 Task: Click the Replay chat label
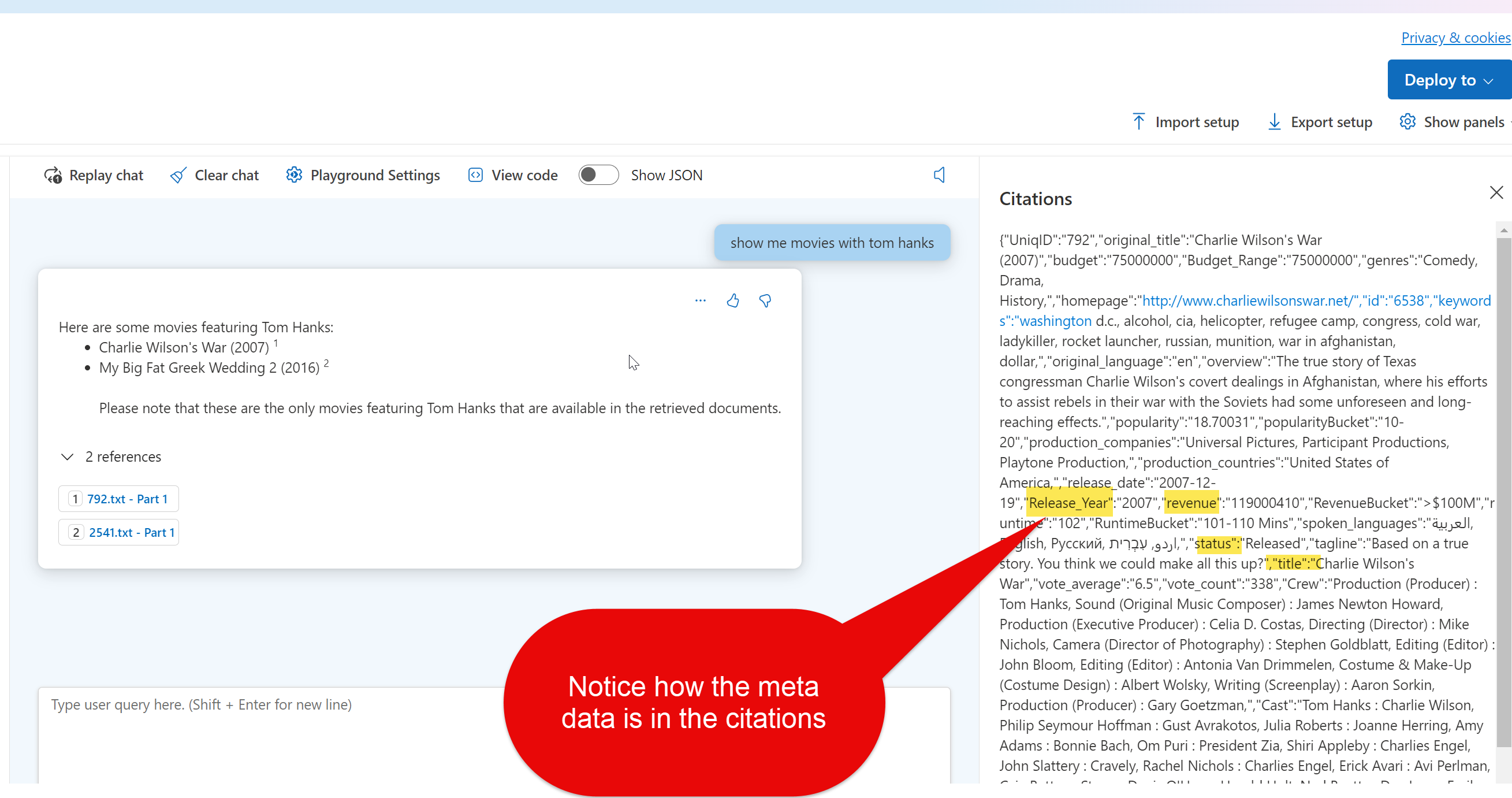106,175
